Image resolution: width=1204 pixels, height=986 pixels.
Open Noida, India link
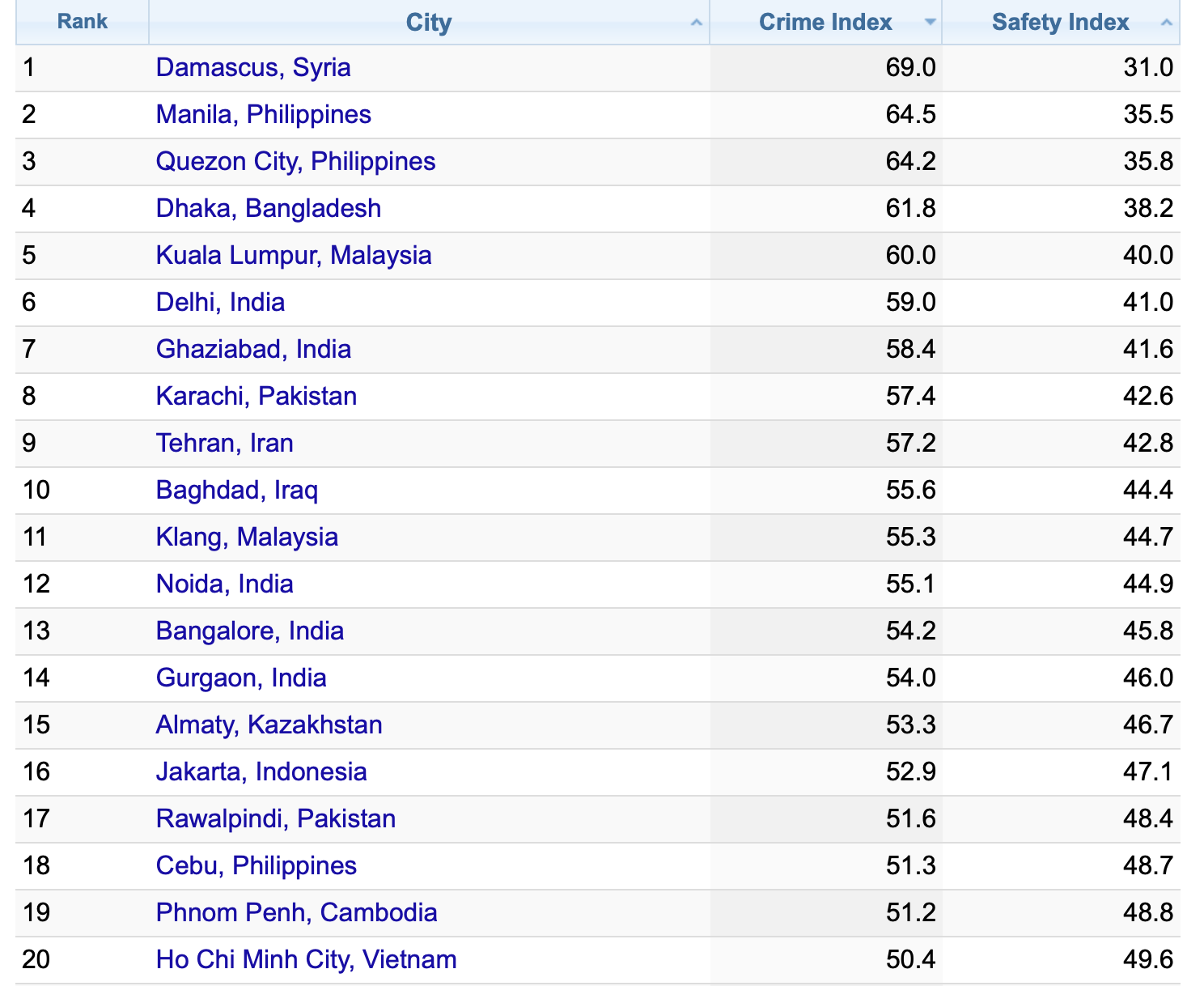click(225, 584)
